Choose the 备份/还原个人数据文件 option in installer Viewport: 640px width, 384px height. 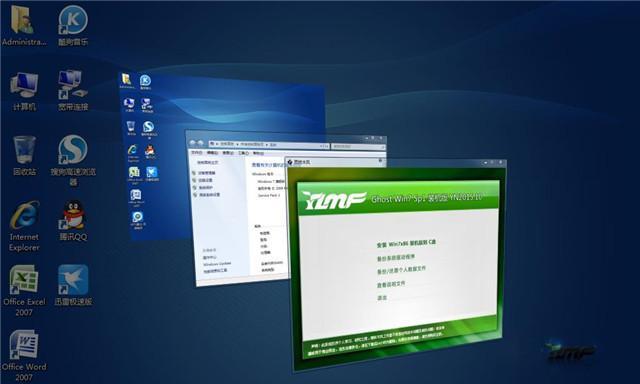[401, 270]
